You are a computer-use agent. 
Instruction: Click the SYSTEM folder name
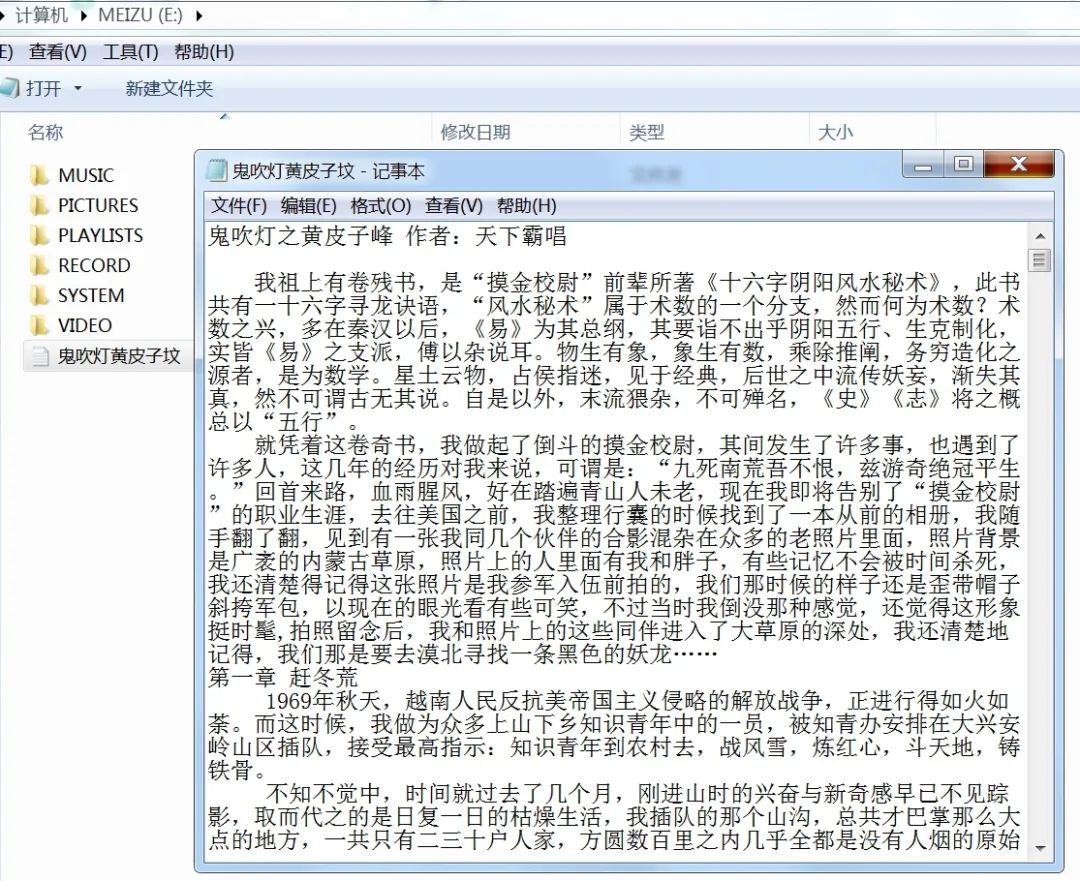pos(91,296)
